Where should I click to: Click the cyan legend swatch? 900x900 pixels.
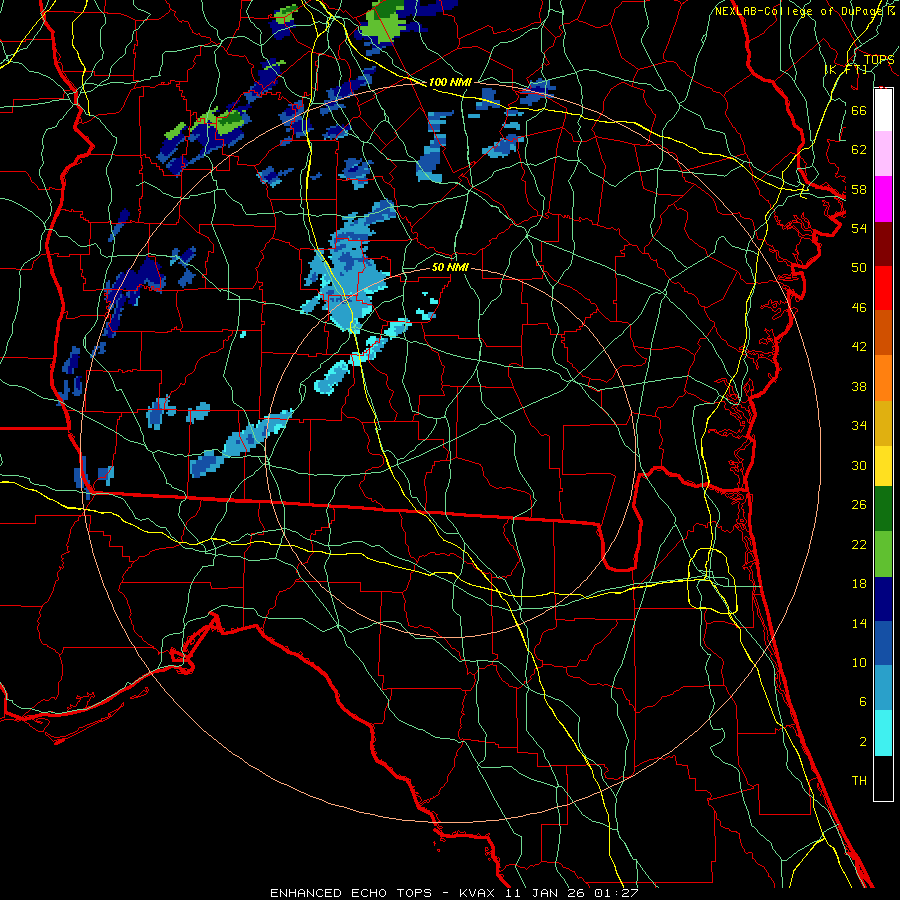[883, 733]
